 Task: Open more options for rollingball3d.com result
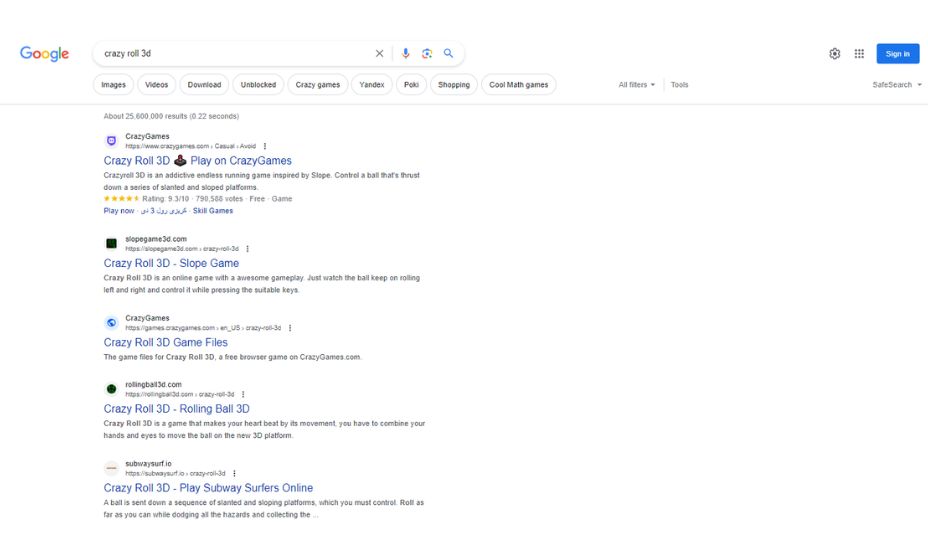coord(243,394)
